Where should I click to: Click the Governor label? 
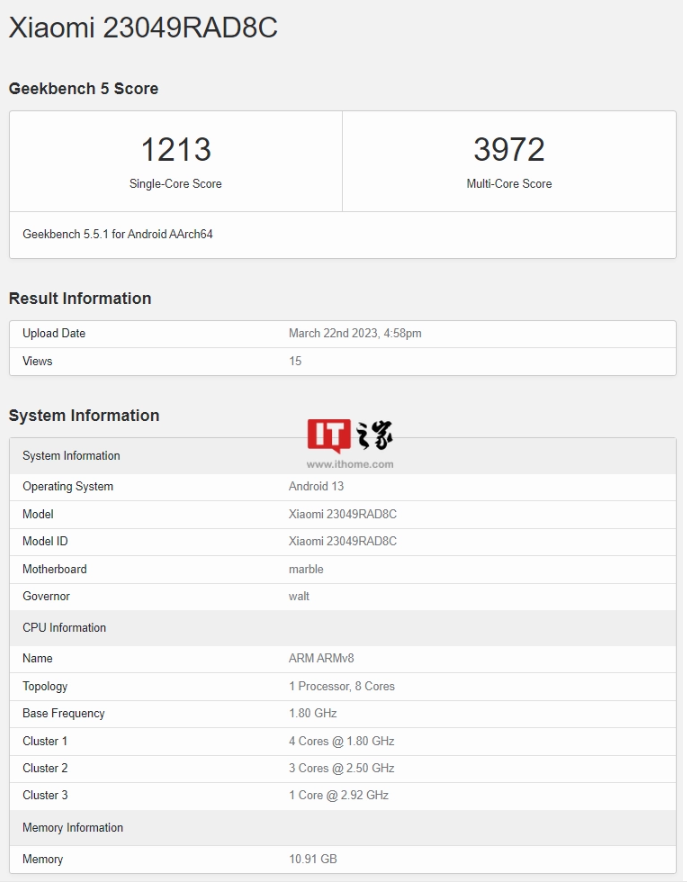tap(46, 596)
